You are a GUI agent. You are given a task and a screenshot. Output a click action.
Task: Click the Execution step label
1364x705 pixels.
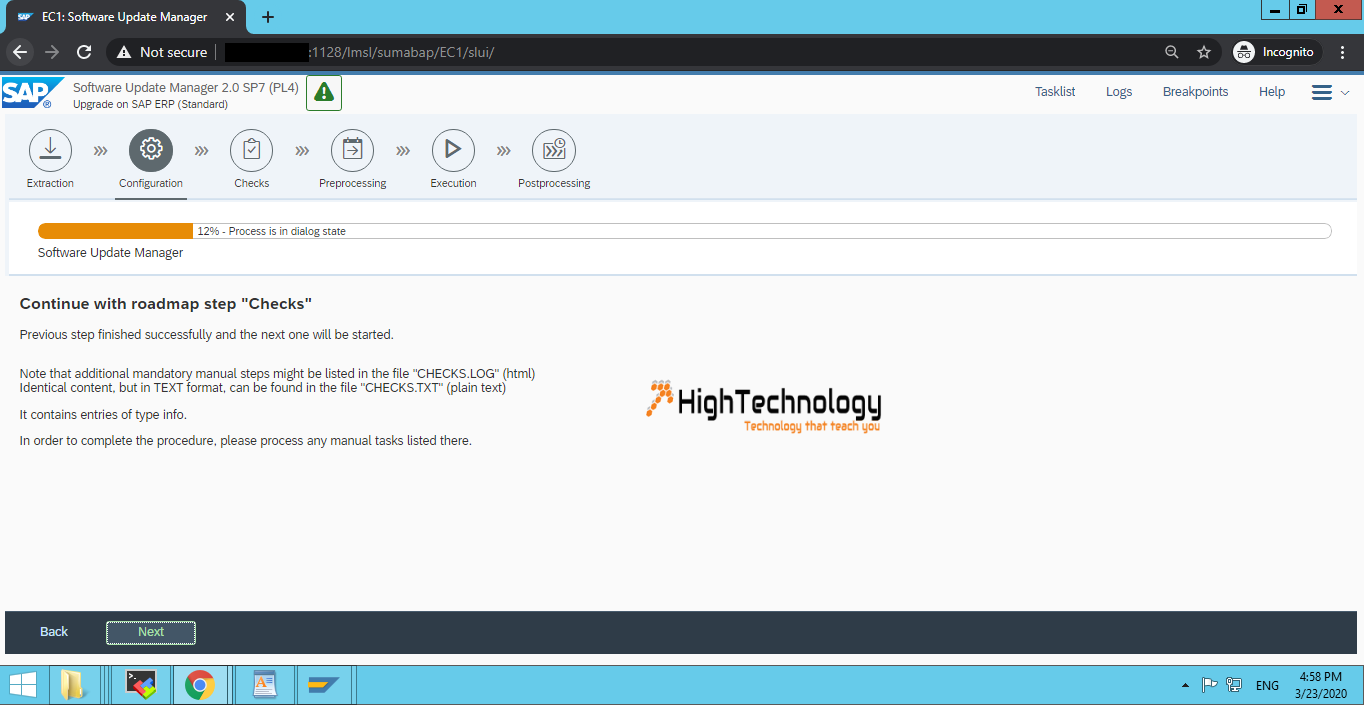pos(453,184)
